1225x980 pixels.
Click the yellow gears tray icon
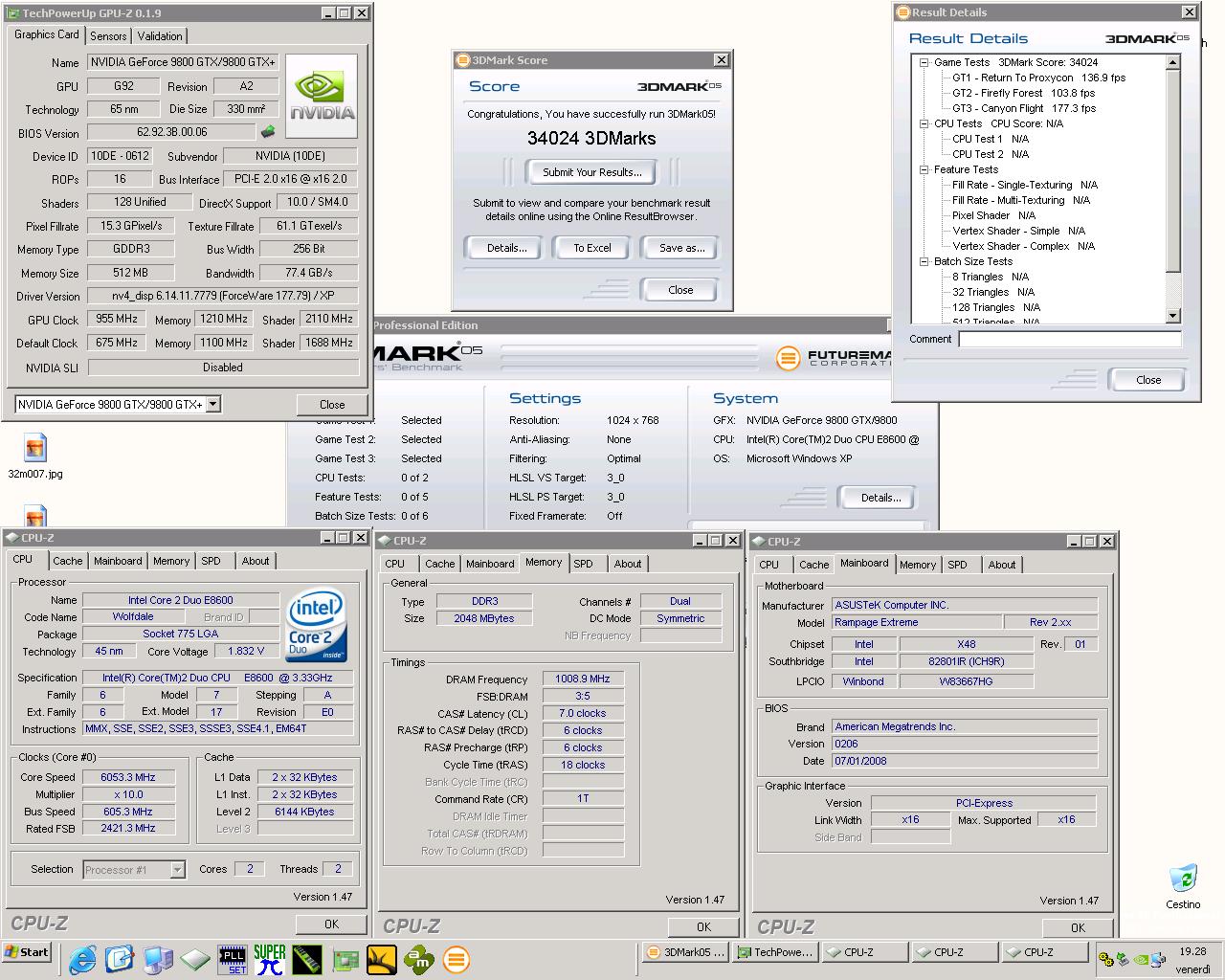click(1107, 959)
